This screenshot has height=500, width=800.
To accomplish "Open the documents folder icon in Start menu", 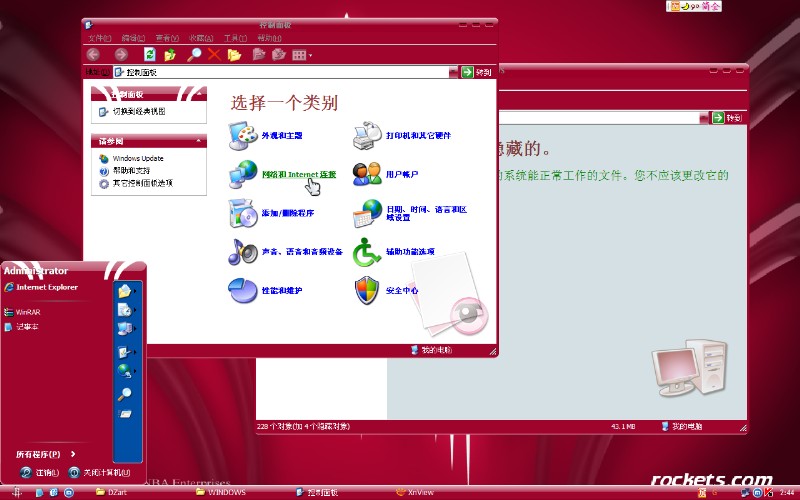I will [125, 291].
